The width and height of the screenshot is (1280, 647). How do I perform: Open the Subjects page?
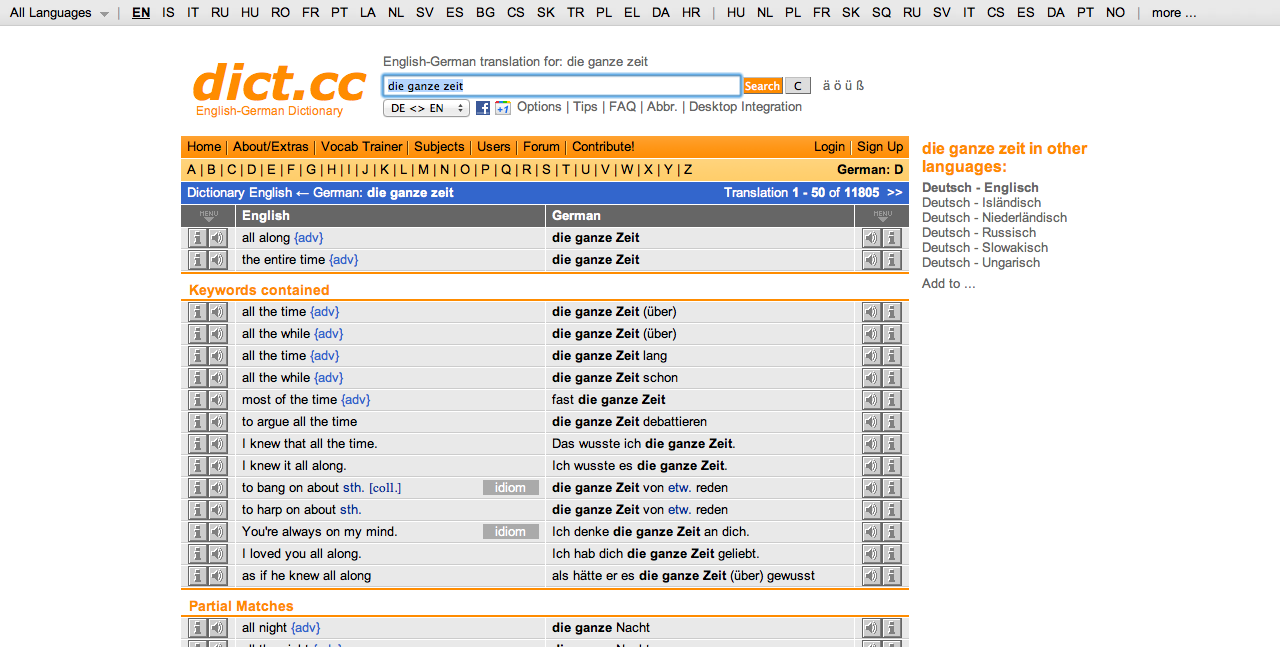439,147
